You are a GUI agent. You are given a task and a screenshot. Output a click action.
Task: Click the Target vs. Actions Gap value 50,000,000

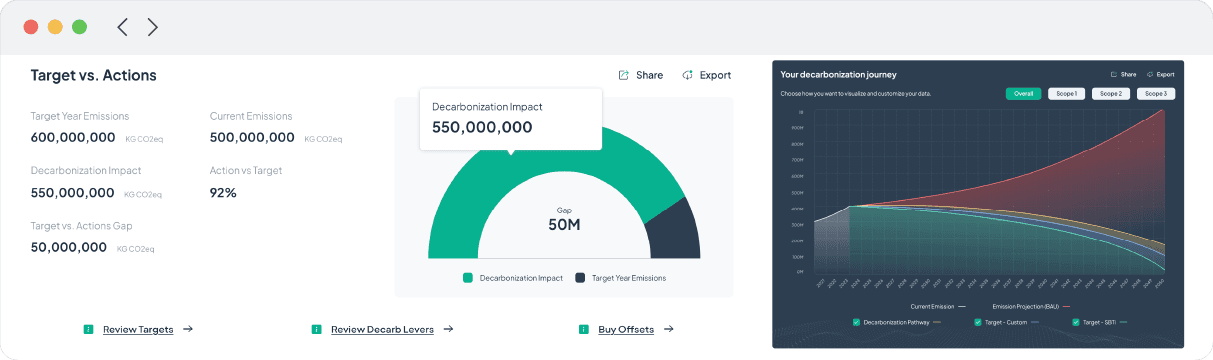(69, 247)
